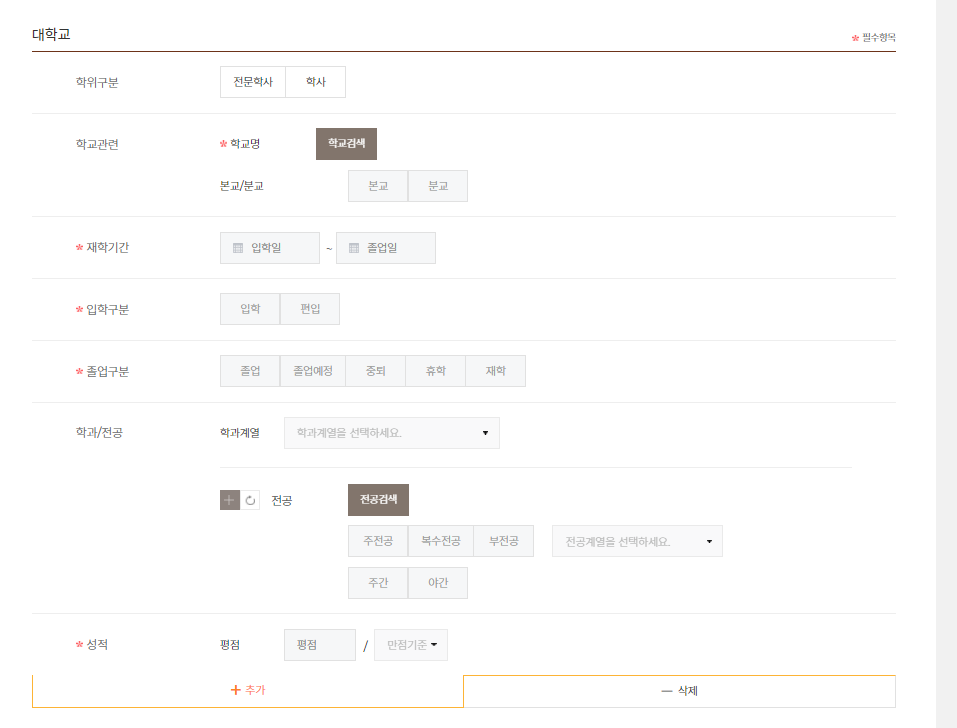Click the reset refresh icon beside 전공

pos(250,500)
